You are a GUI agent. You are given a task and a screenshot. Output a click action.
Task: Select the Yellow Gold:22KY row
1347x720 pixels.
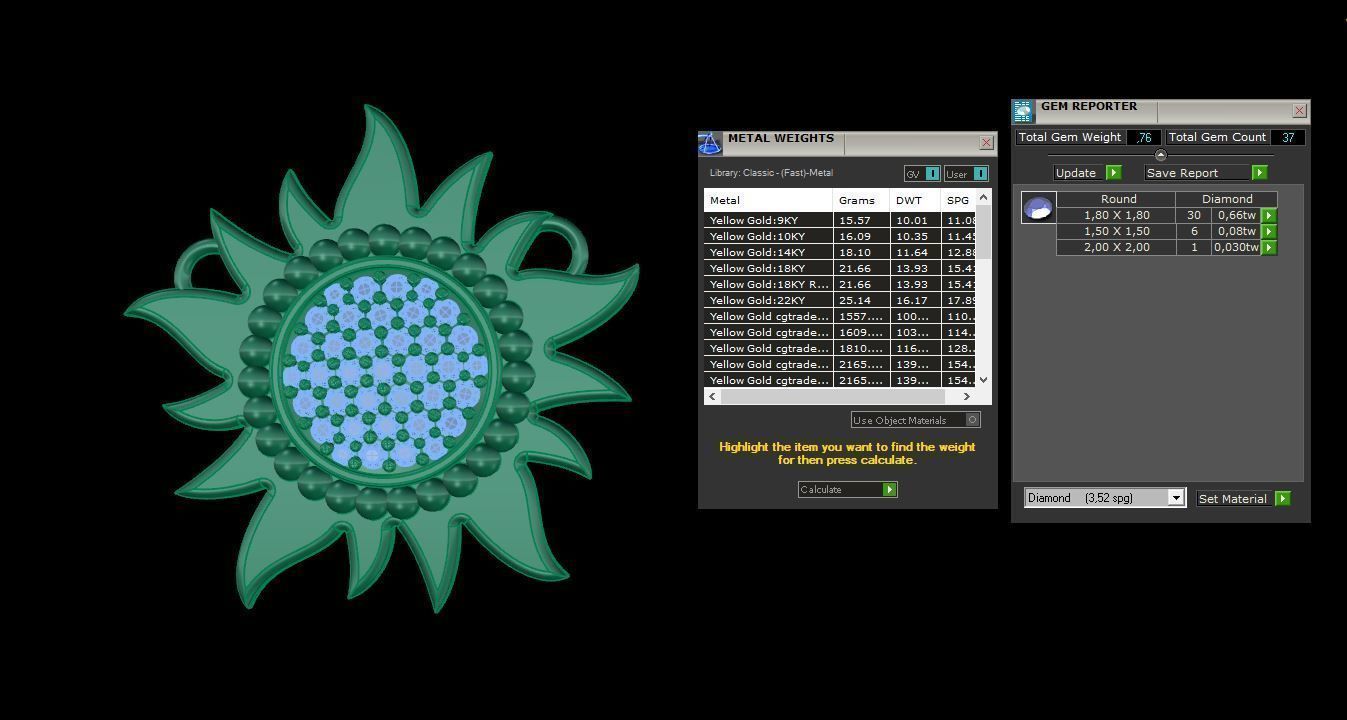tap(840, 300)
